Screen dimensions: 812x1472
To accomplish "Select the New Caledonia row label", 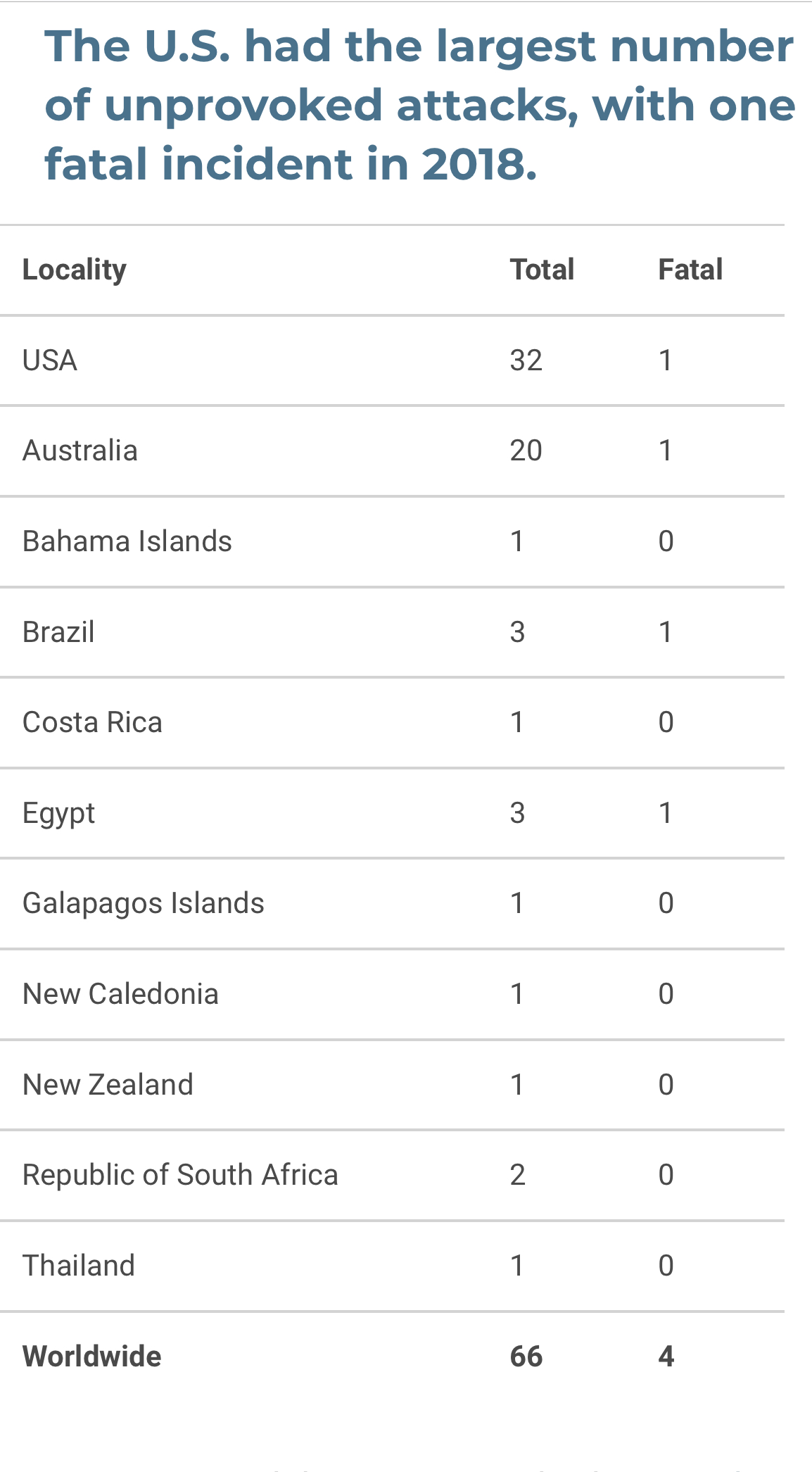I will pos(120,994).
